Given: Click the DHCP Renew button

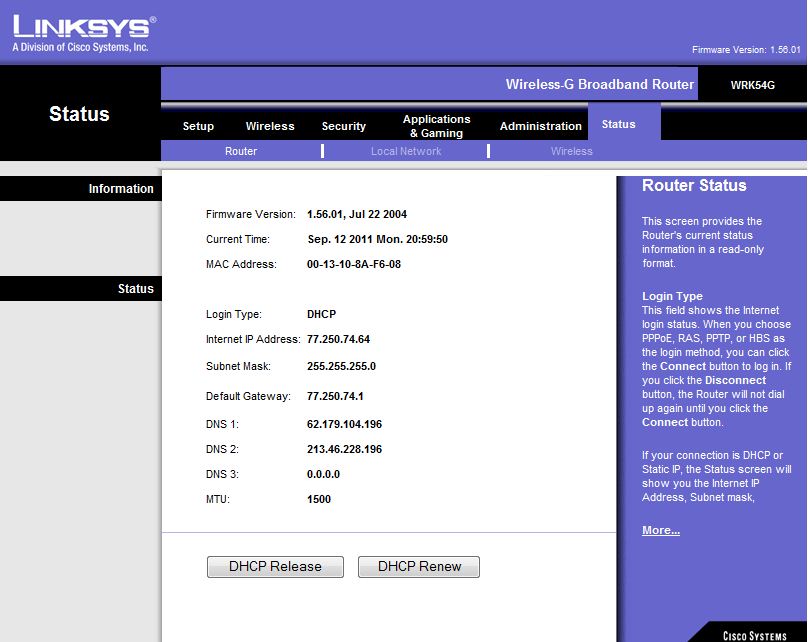Looking at the screenshot, I should coord(419,567).
